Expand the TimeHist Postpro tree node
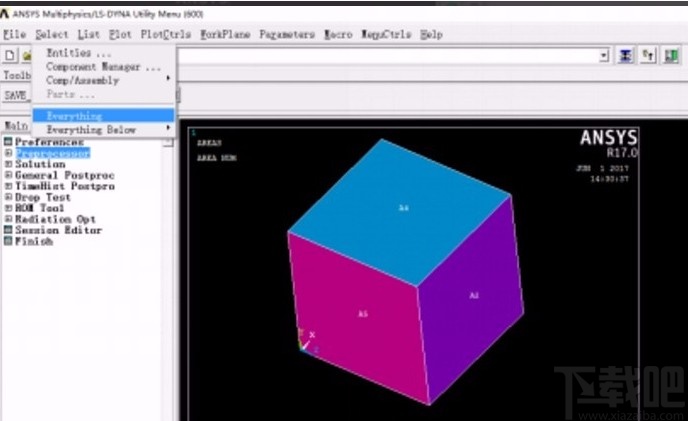688x421 pixels. coord(8,186)
